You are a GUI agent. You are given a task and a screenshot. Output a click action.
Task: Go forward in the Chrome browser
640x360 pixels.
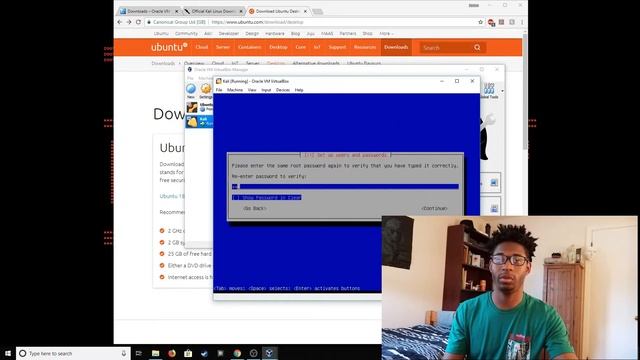[x=129, y=22]
